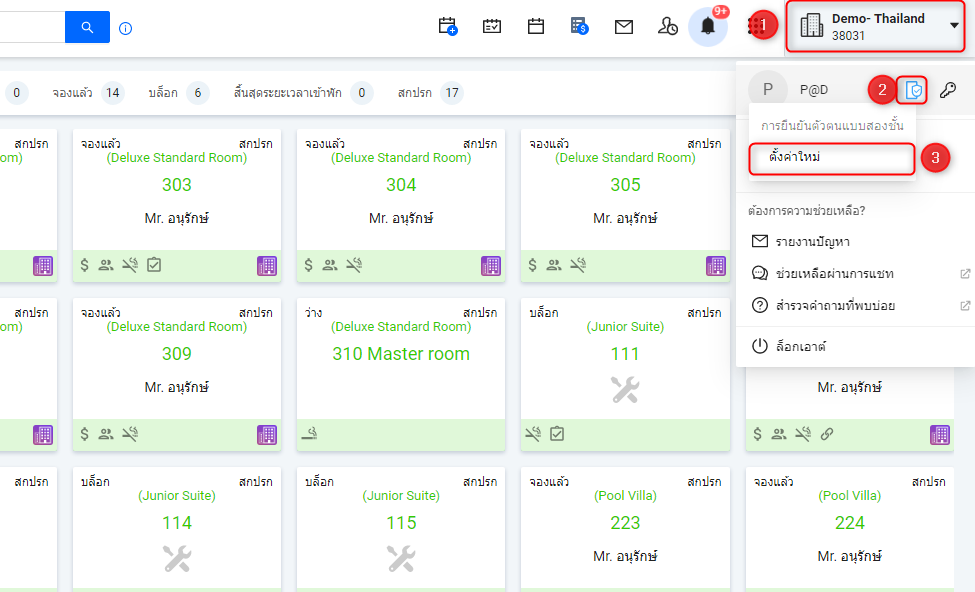Filter by สกปรก 17 status chip
Image resolution: width=975 pixels, height=592 pixels.
coord(430,93)
